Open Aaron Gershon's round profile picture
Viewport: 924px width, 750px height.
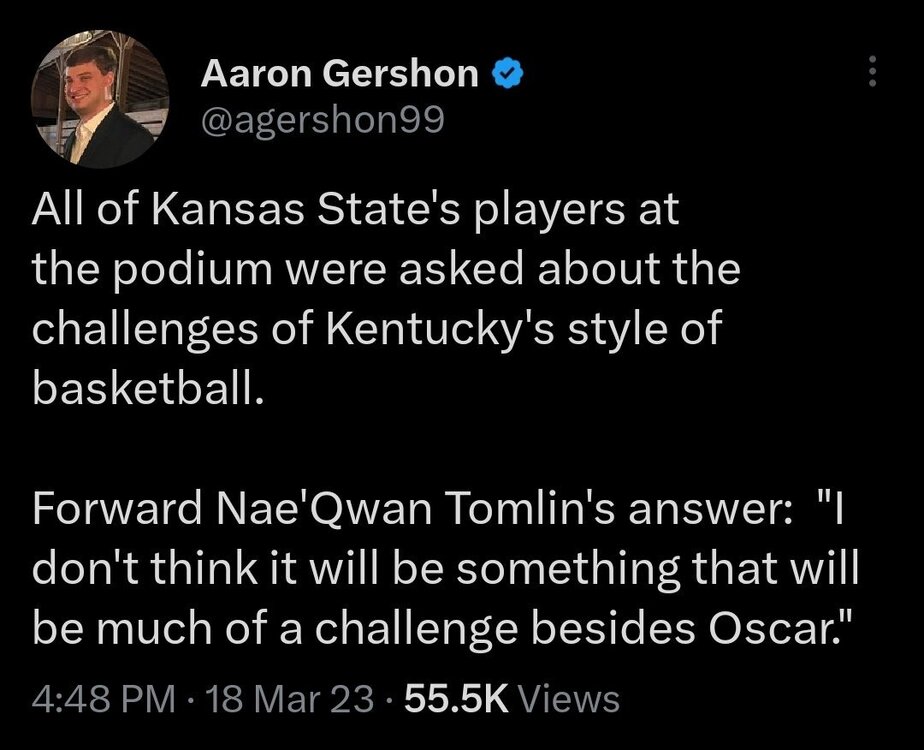click(x=100, y=99)
